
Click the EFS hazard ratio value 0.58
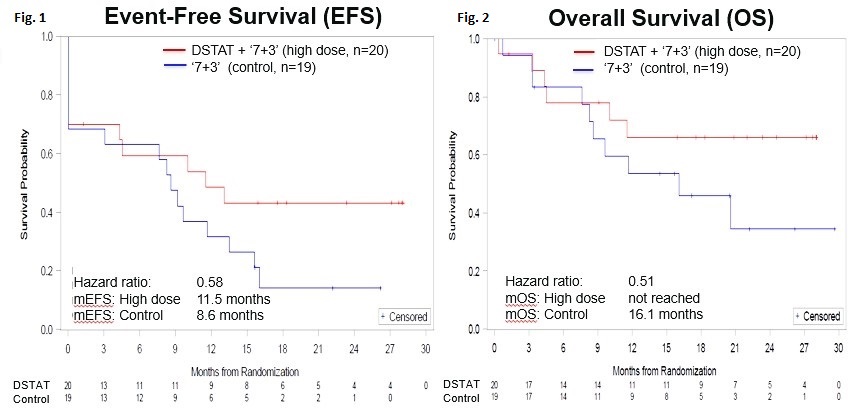[209, 283]
